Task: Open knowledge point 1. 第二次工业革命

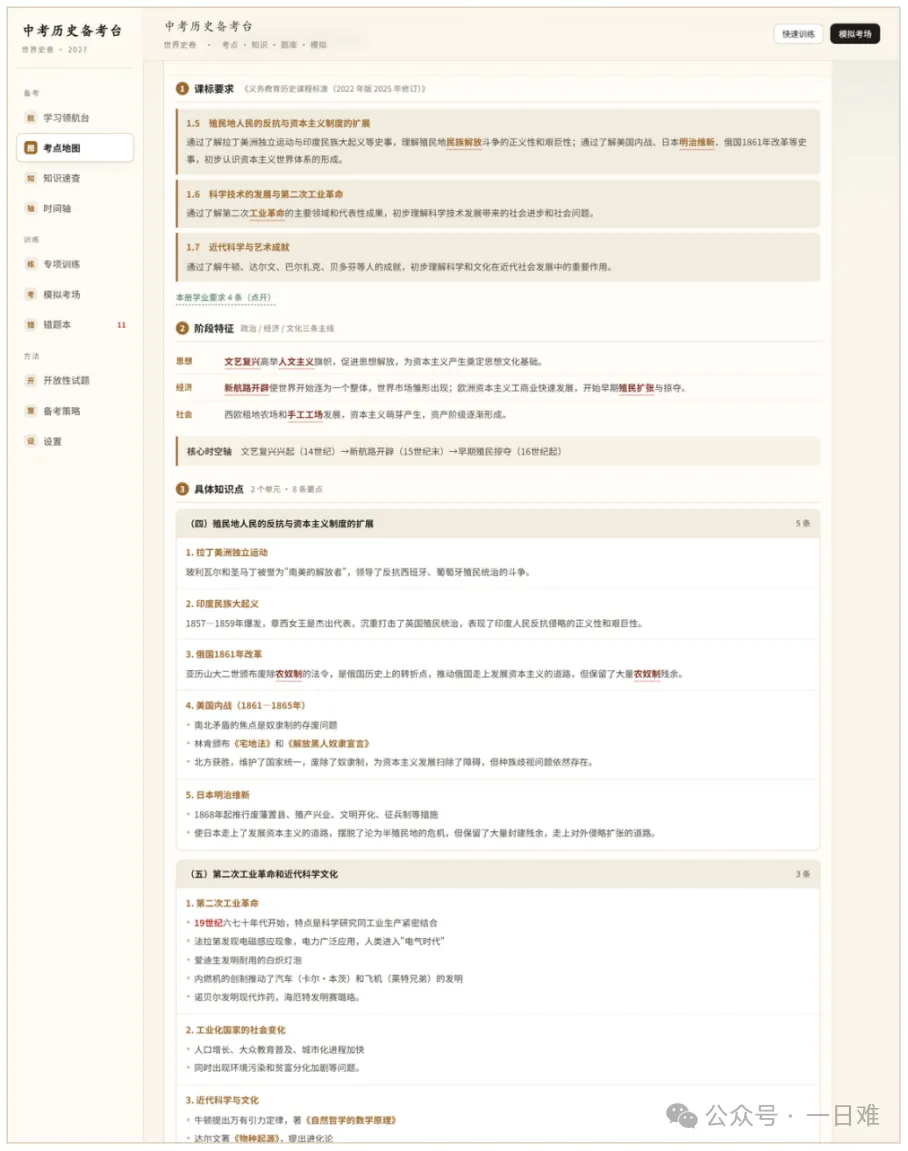Action: click(x=222, y=904)
